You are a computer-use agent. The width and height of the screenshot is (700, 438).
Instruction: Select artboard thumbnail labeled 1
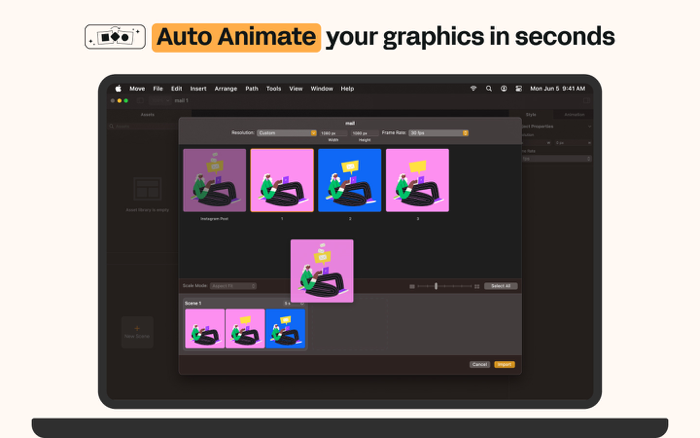282,180
